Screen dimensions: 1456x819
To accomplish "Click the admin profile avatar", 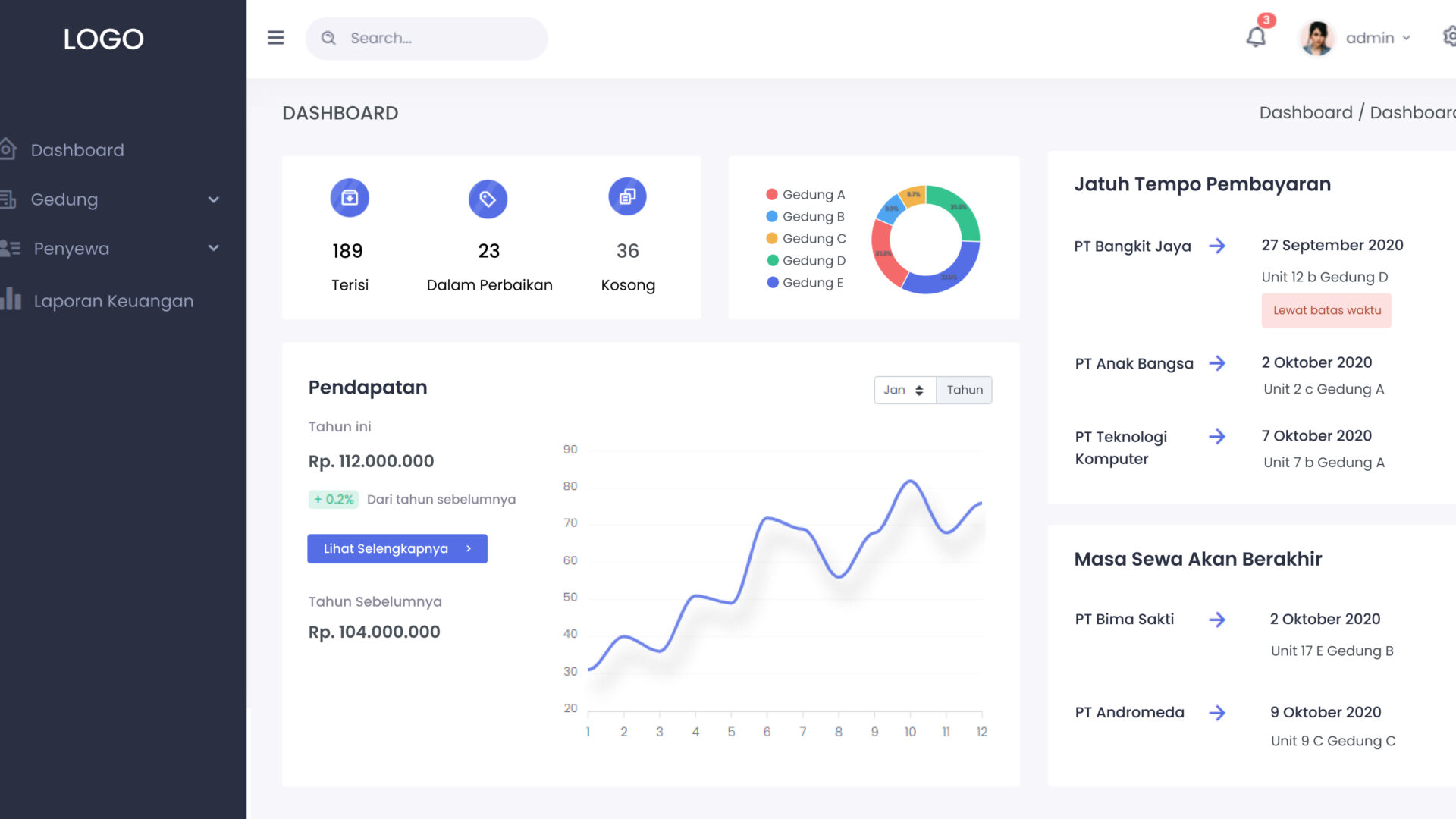I will pyautogui.click(x=1317, y=38).
